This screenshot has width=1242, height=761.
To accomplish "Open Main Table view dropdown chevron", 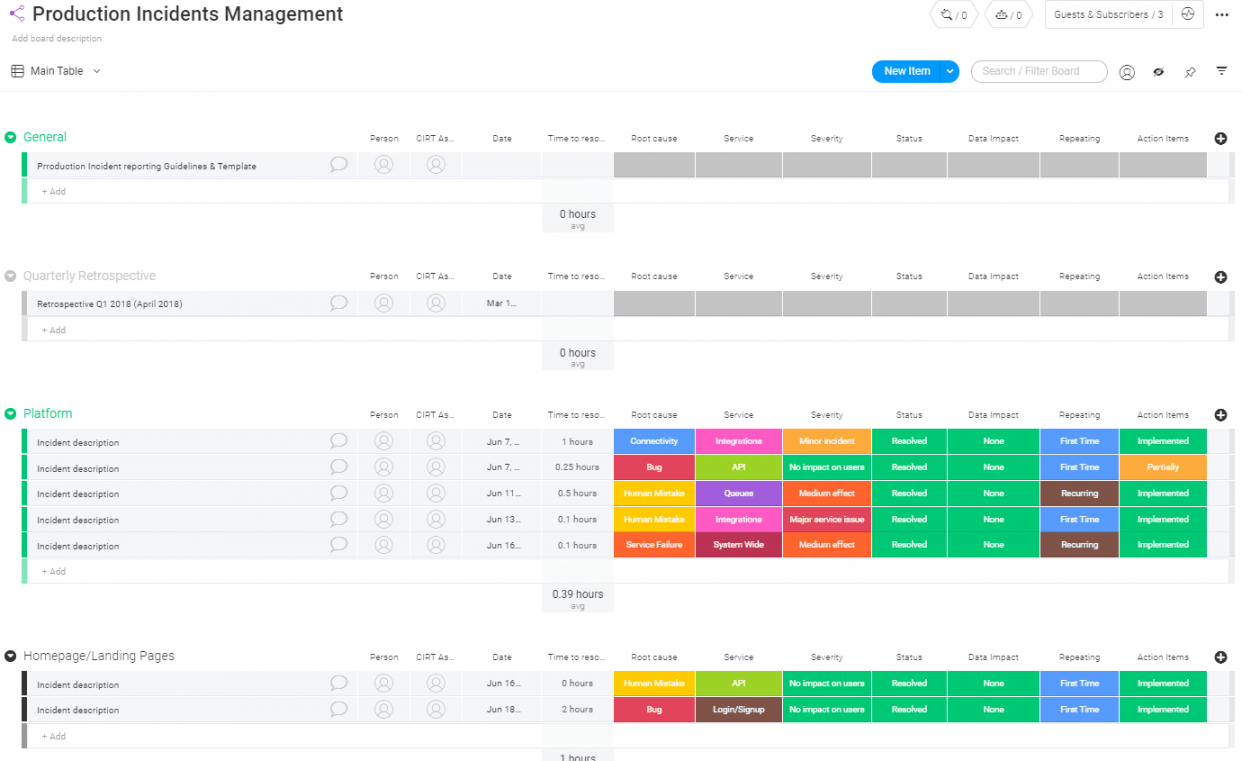I will [x=97, y=71].
